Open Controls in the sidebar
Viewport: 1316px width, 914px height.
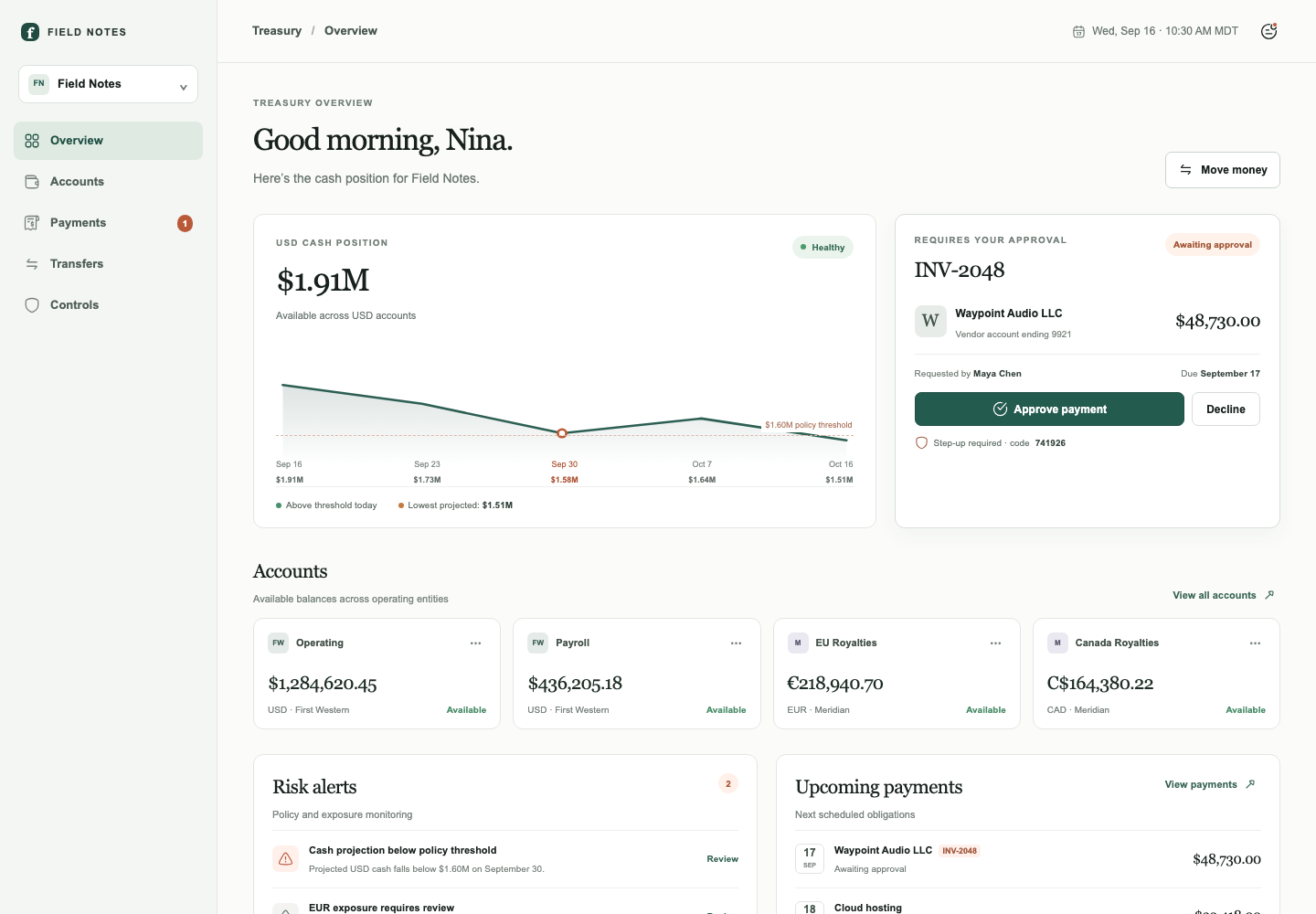[x=108, y=305]
